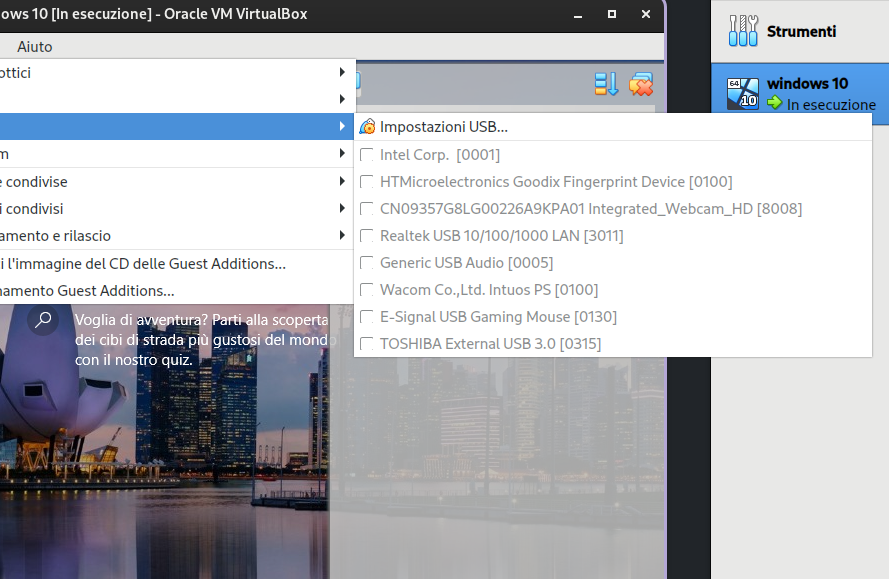Tick E-Signal USB Gaming Mouse checkbox
The height and width of the screenshot is (579, 889).
coord(367,316)
